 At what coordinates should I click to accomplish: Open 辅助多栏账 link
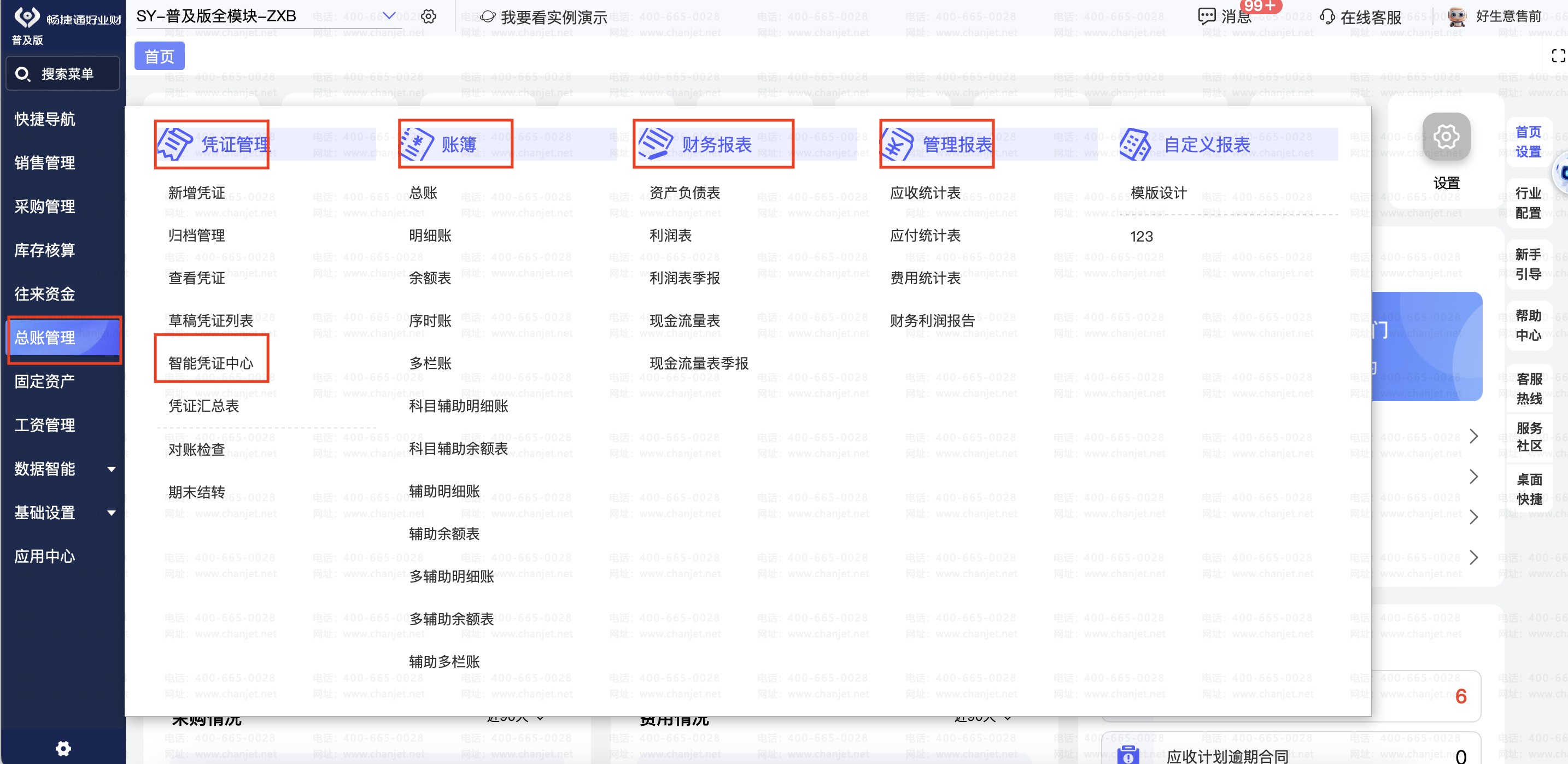click(444, 661)
